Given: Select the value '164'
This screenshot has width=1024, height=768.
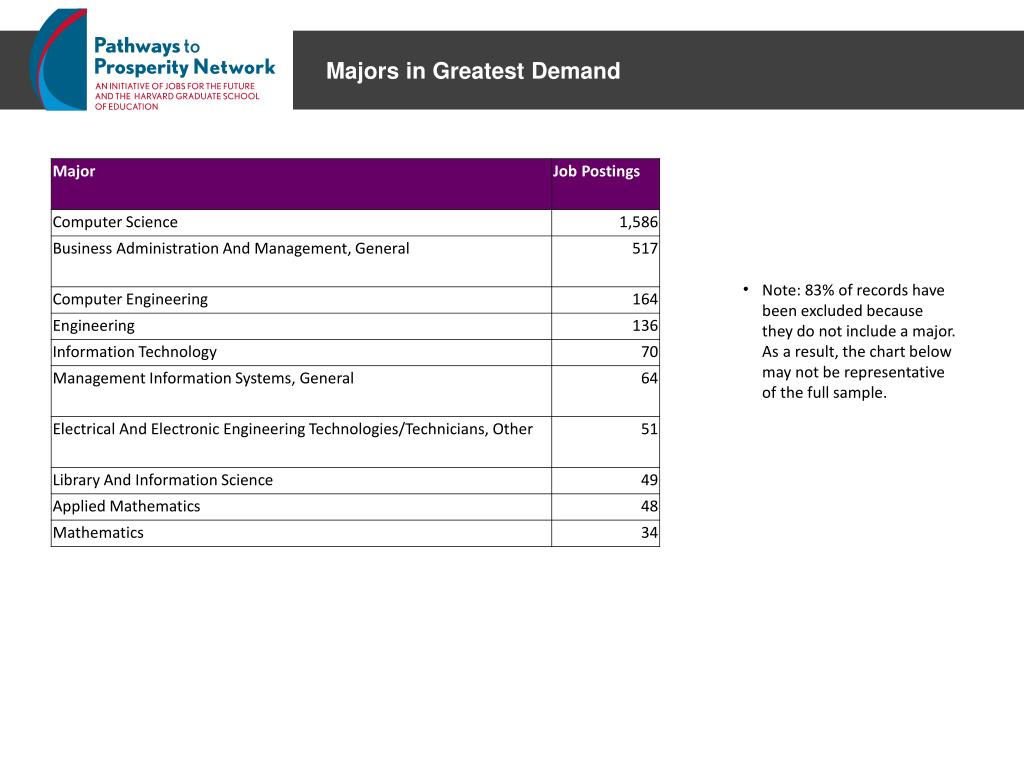Looking at the screenshot, I should pos(645,299).
